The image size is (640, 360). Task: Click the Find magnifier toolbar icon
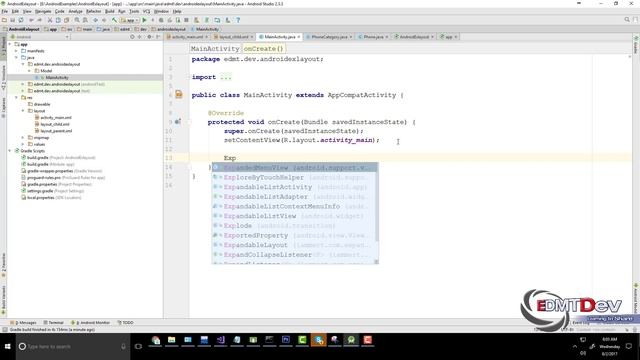77,20
